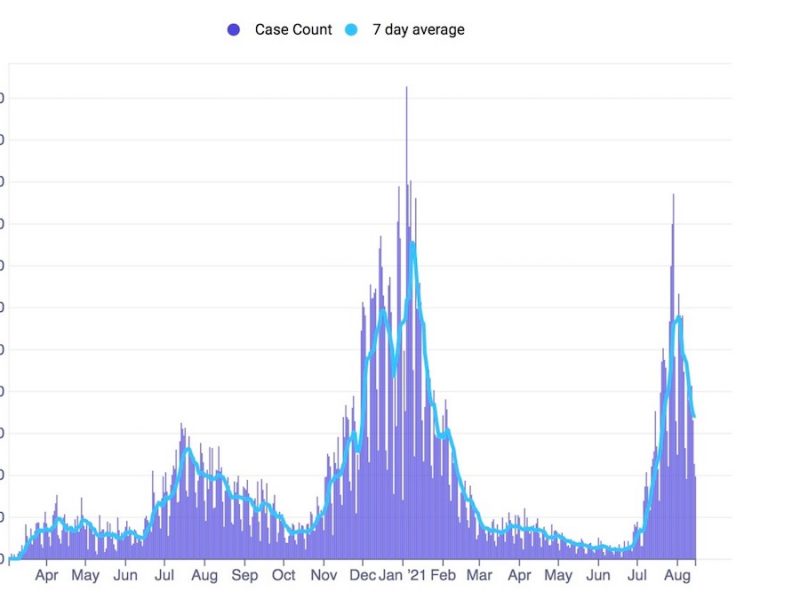Select the Feb x-axis label
Screen dimensions: 800x600
click(443, 576)
